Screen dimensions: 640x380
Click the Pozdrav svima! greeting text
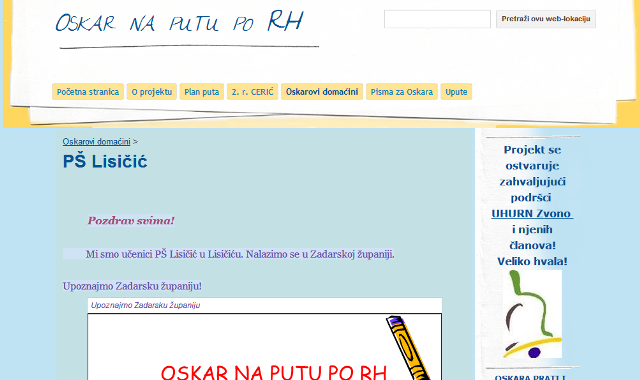pos(131,221)
